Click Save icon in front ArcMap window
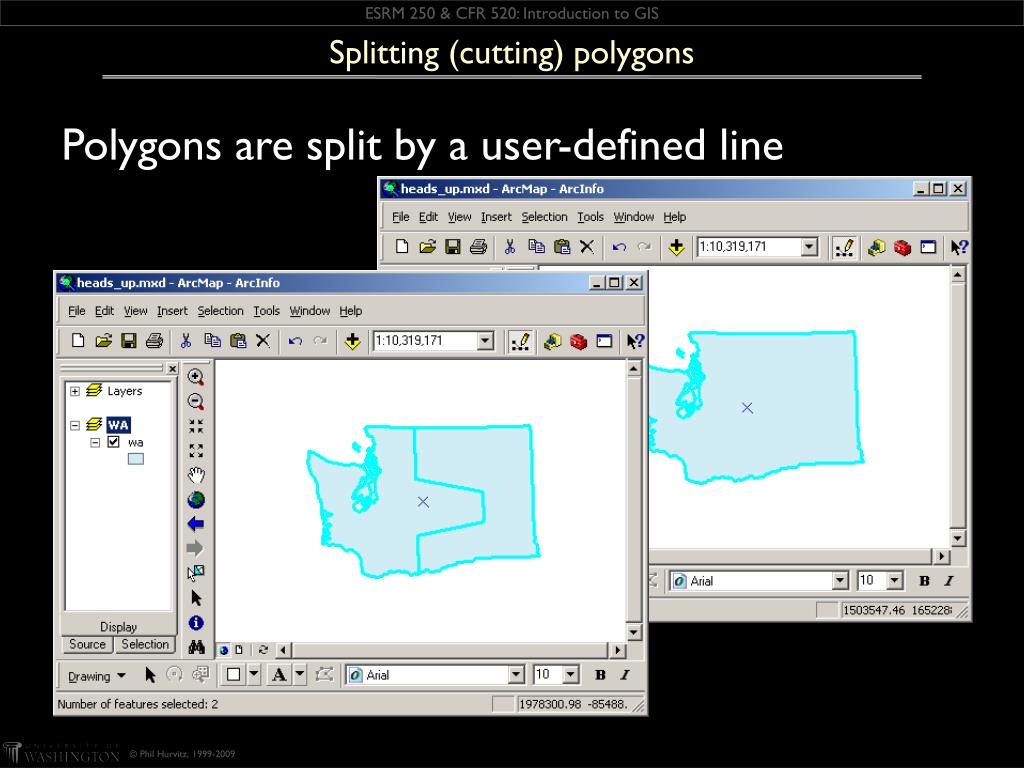This screenshot has width=1024, height=768. coord(128,341)
